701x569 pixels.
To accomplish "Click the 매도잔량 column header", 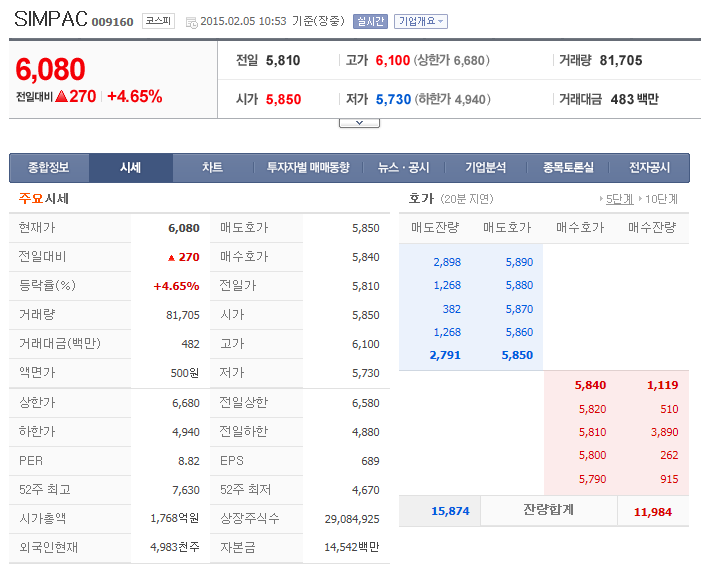I will [x=435, y=228].
